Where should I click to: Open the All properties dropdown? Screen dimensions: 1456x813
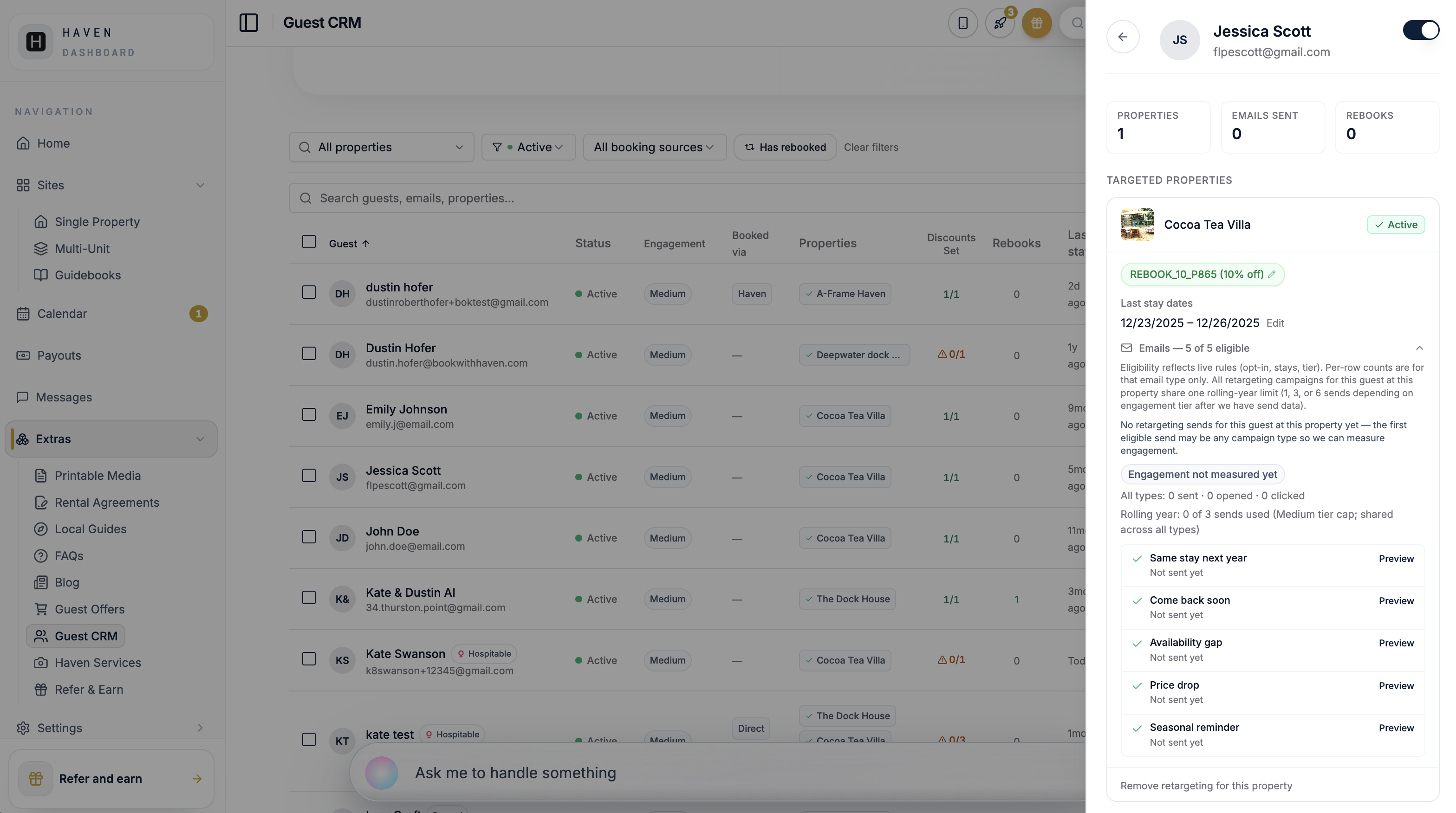tap(382, 147)
